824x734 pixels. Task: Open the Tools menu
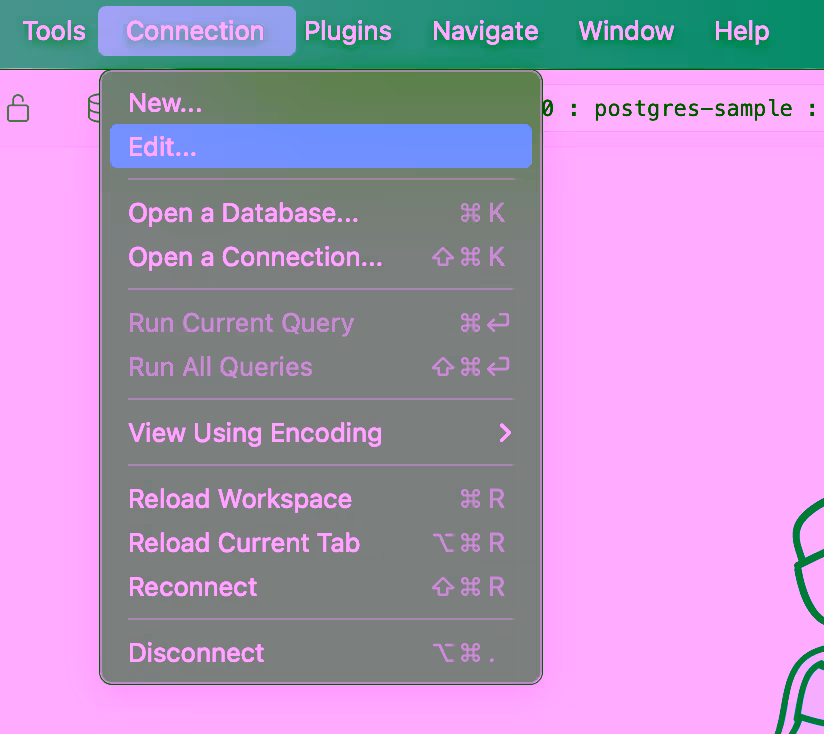pos(54,31)
